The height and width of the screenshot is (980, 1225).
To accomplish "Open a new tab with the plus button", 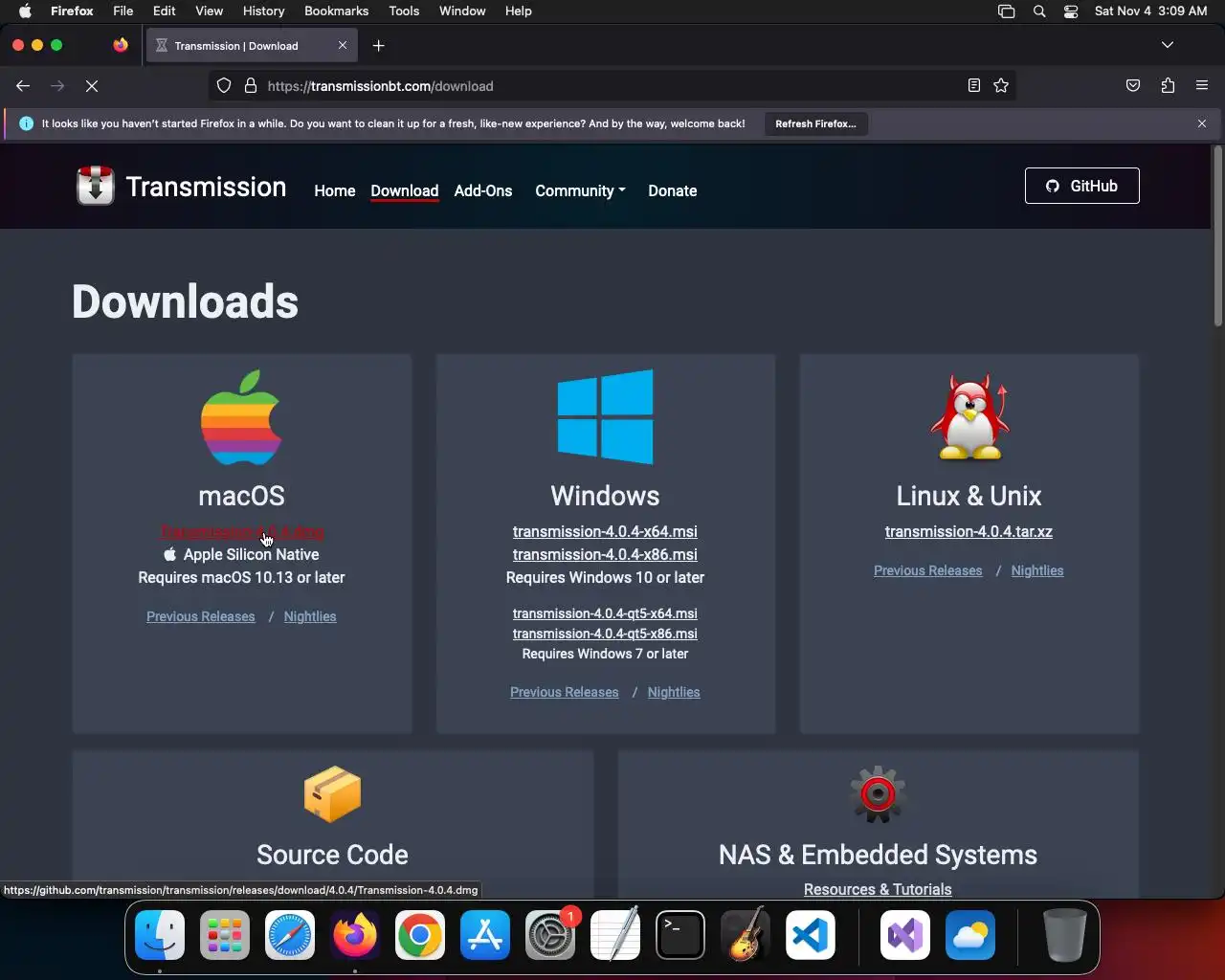I will click(x=379, y=46).
